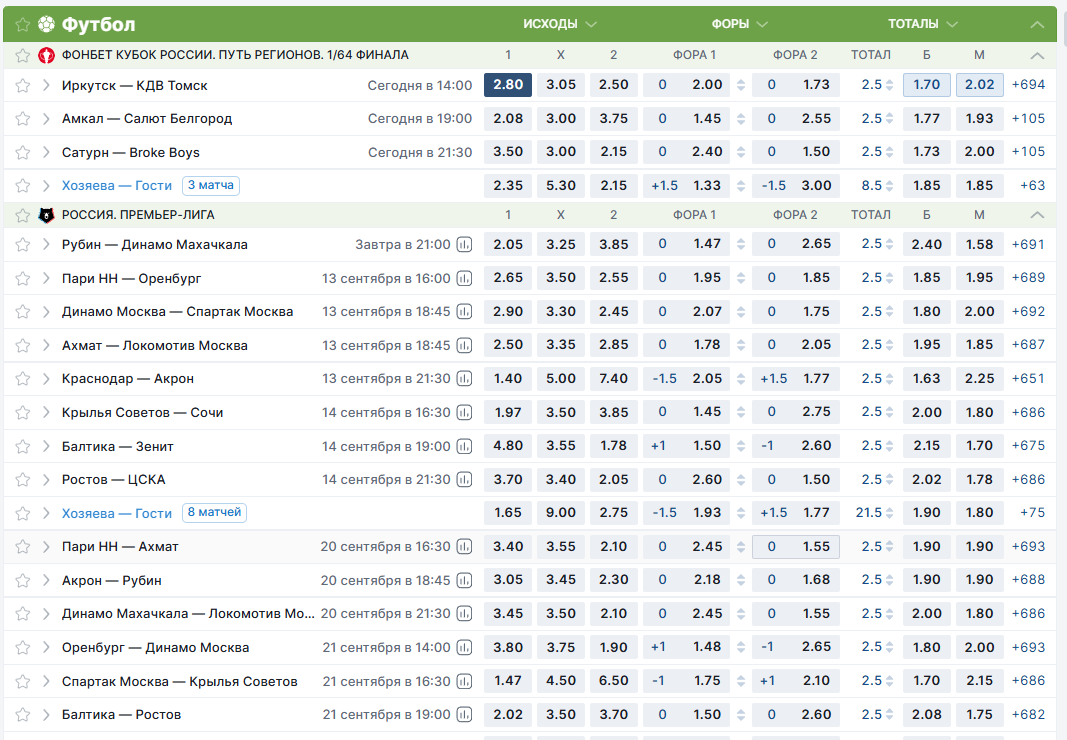This screenshot has height=740, width=1067.
Task: Show +63 more markets for 3 матча row
Action: 1032,185
